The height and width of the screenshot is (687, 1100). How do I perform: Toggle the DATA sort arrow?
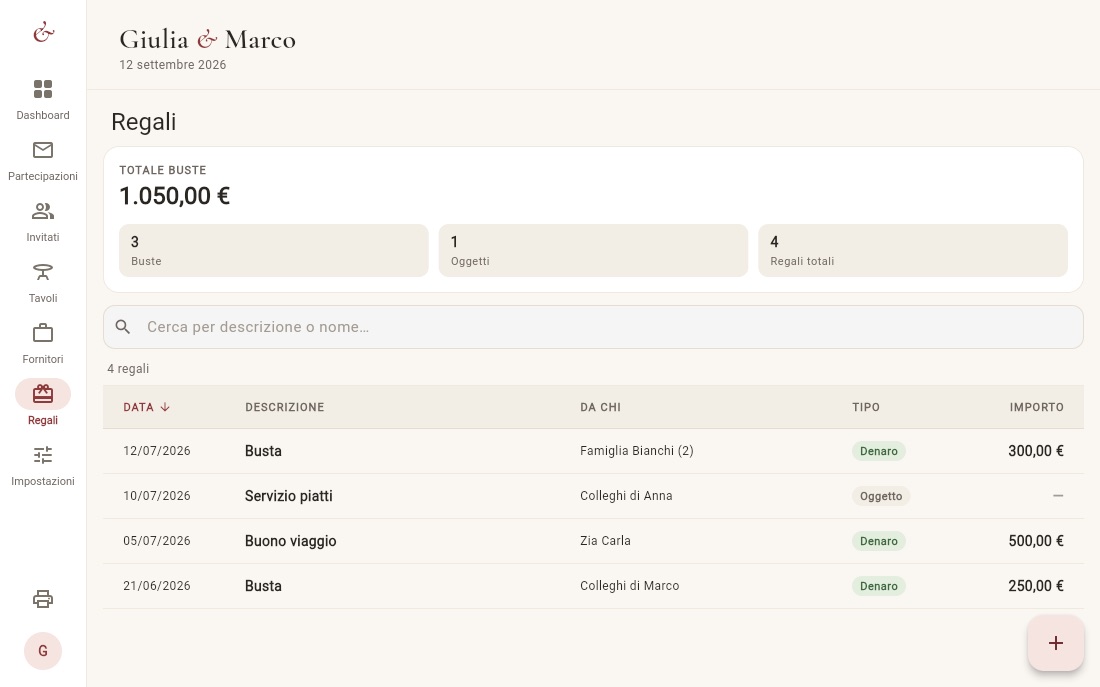[x=165, y=407]
